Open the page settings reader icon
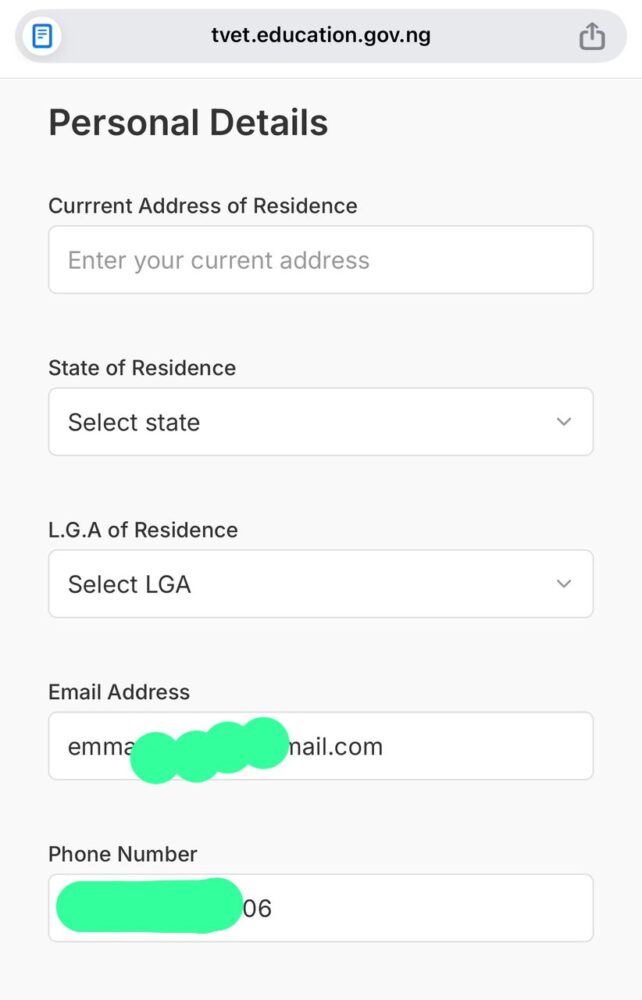Image resolution: width=642 pixels, height=1000 pixels. [x=40, y=35]
